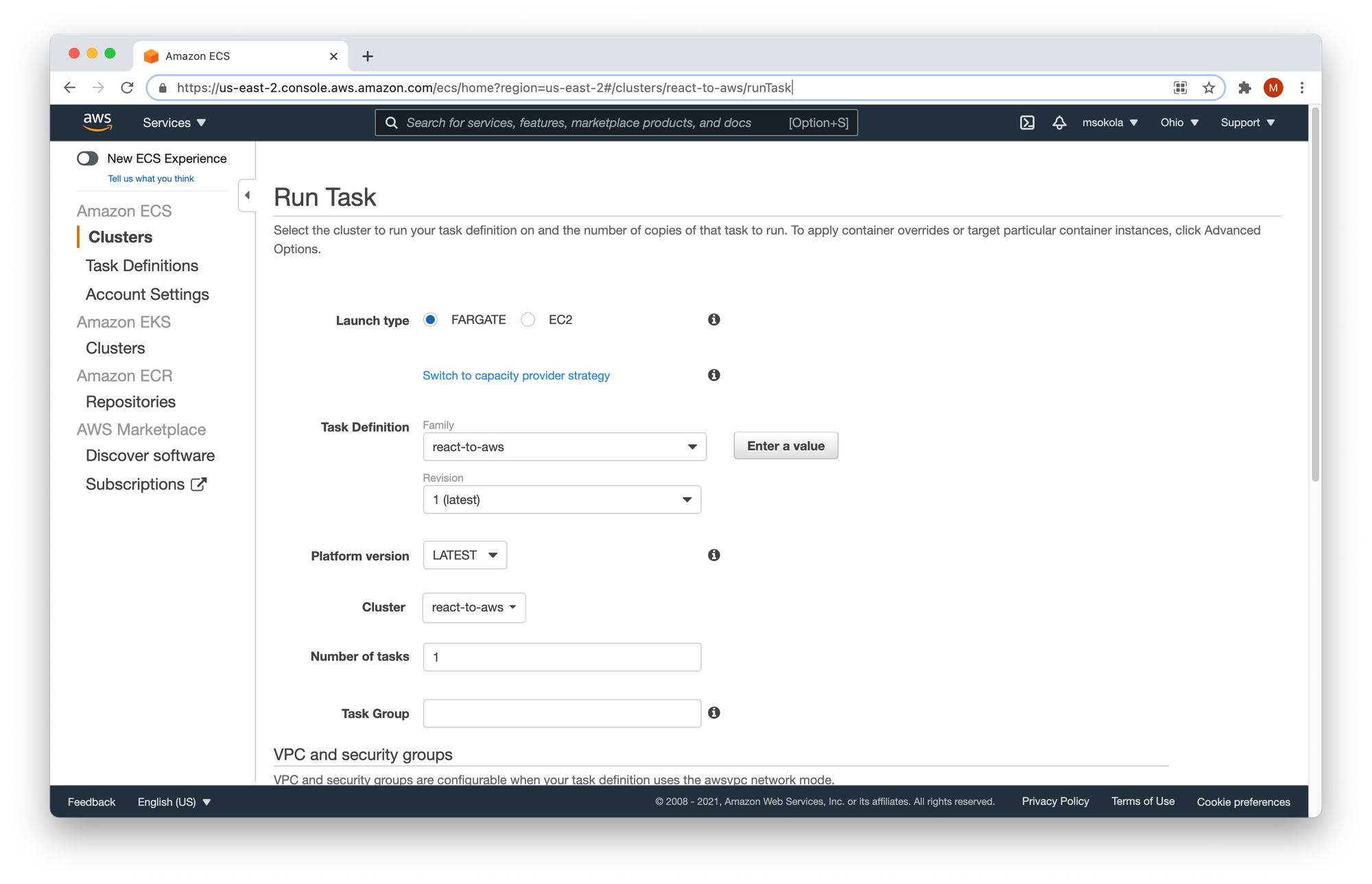Screen dimensions: 1372x884
Task: Click Switch to capacity provider strategy
Action: tap(515, 375)
